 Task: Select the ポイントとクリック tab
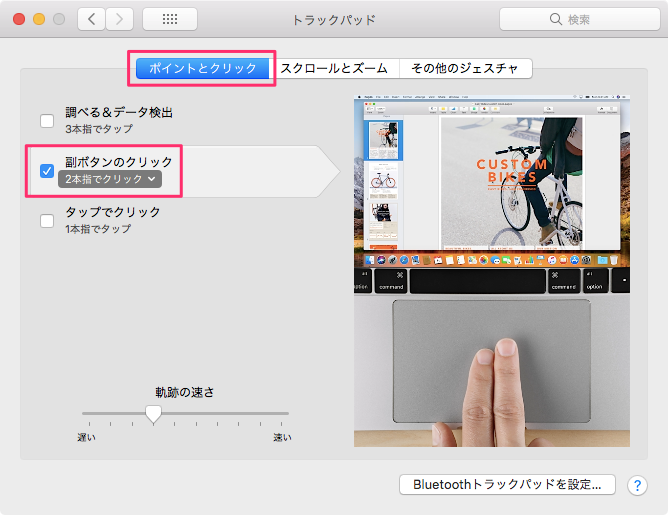click(x=203, y=68)
